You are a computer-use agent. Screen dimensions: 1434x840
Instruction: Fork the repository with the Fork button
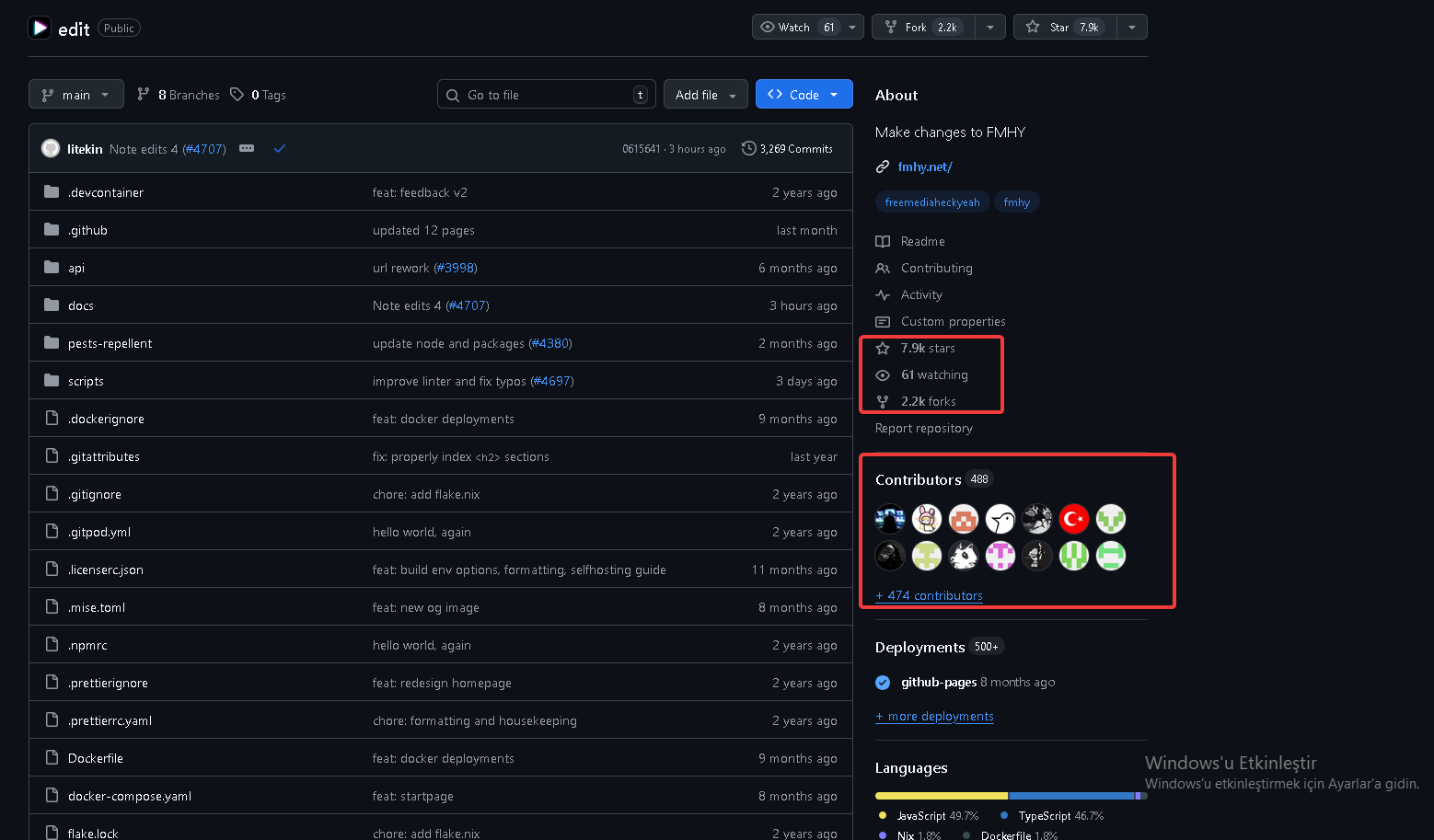pos(924,27)
